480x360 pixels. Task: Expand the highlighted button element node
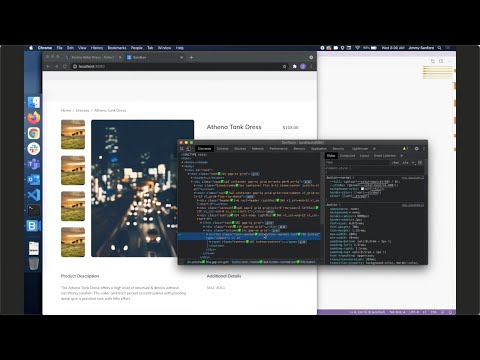click(206, 234)
